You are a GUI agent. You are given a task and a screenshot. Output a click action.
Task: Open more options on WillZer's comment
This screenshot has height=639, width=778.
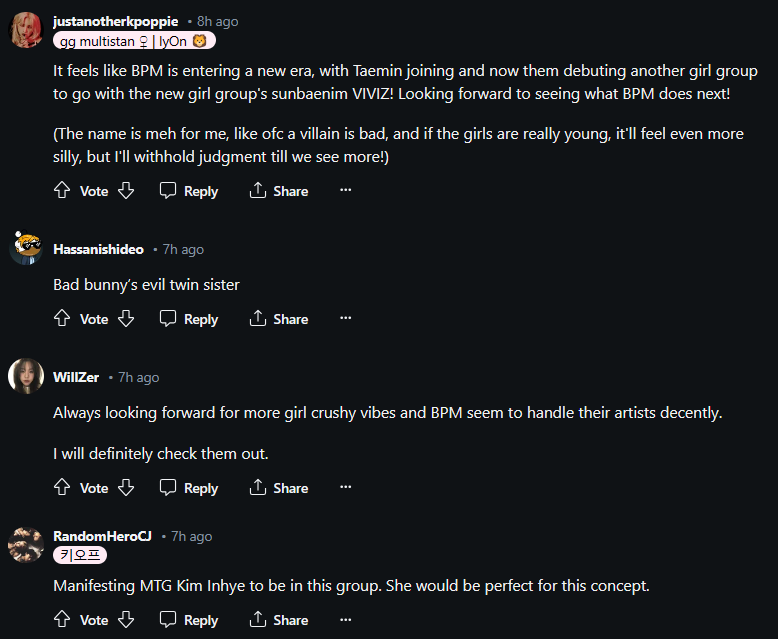pos(346,488)
